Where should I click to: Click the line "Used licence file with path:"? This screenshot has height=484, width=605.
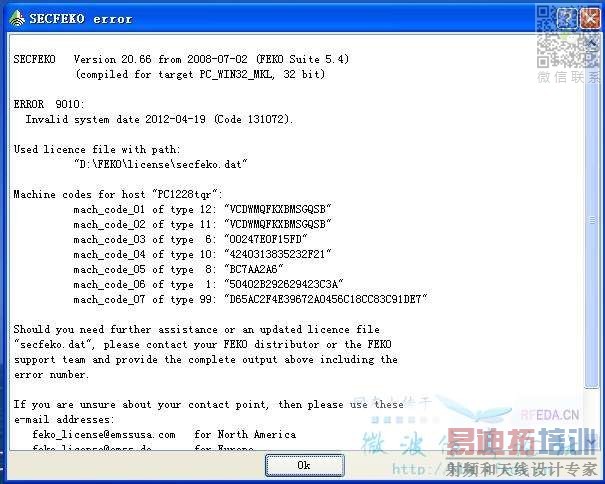point(97,149)
